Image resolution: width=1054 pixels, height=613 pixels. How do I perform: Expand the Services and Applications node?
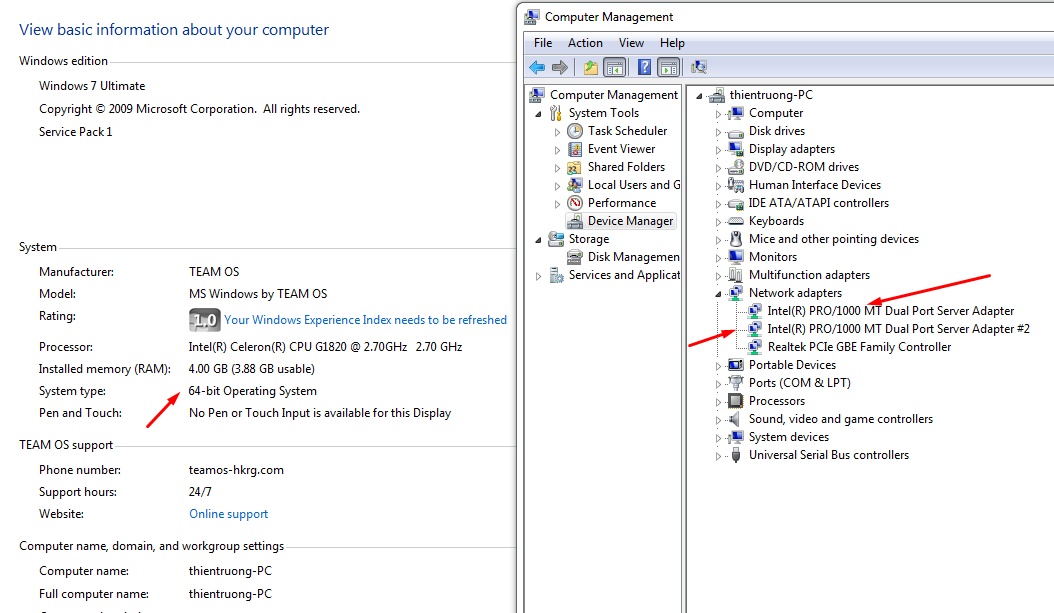pyautogui.click(x=538, y=276)
